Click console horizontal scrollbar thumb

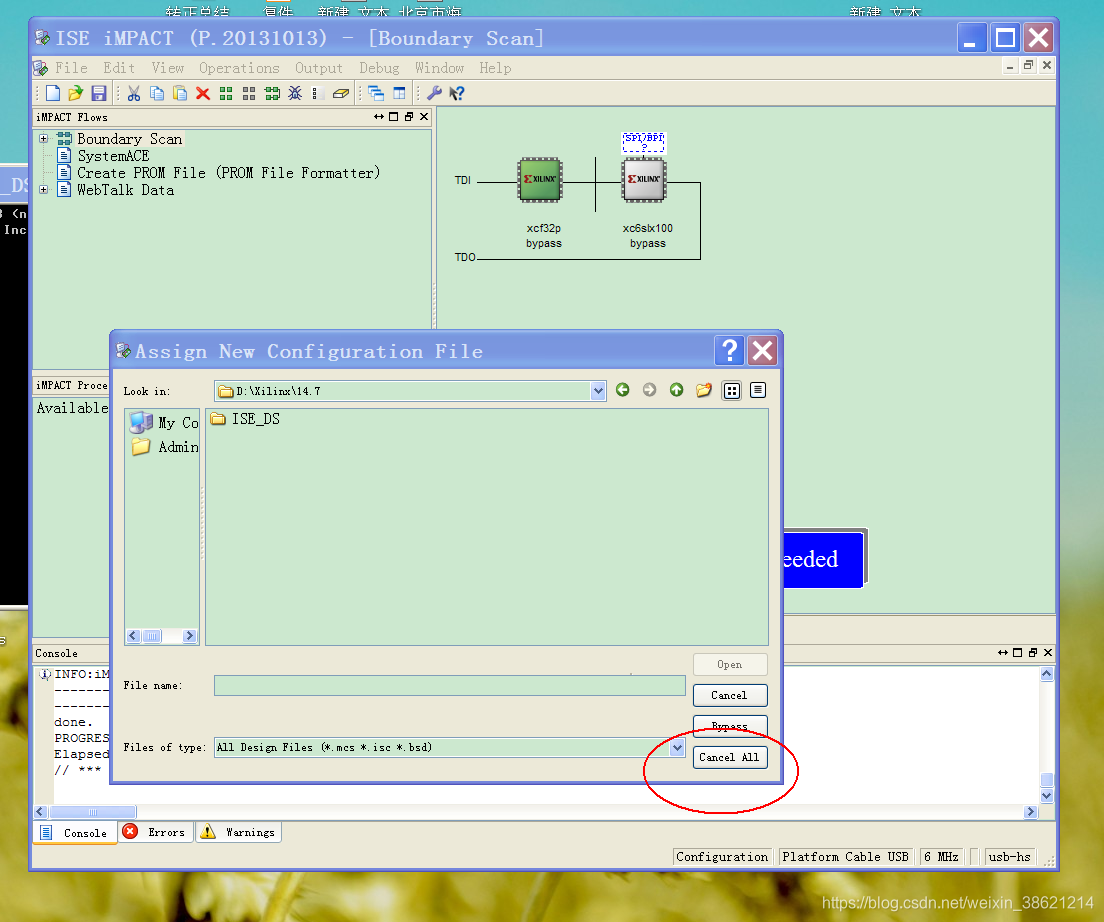pos(92,812)
